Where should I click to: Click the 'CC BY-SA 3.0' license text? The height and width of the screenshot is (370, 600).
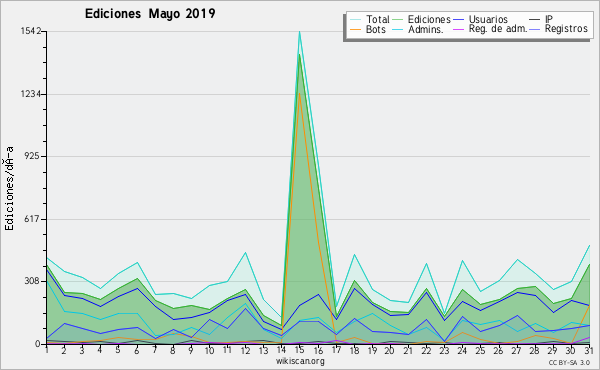pos(569,362)
